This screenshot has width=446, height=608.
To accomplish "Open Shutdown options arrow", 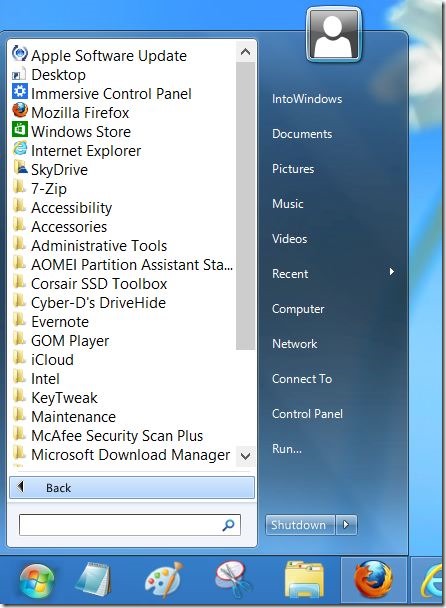I will pyautogui.click(x=346, y=525).
